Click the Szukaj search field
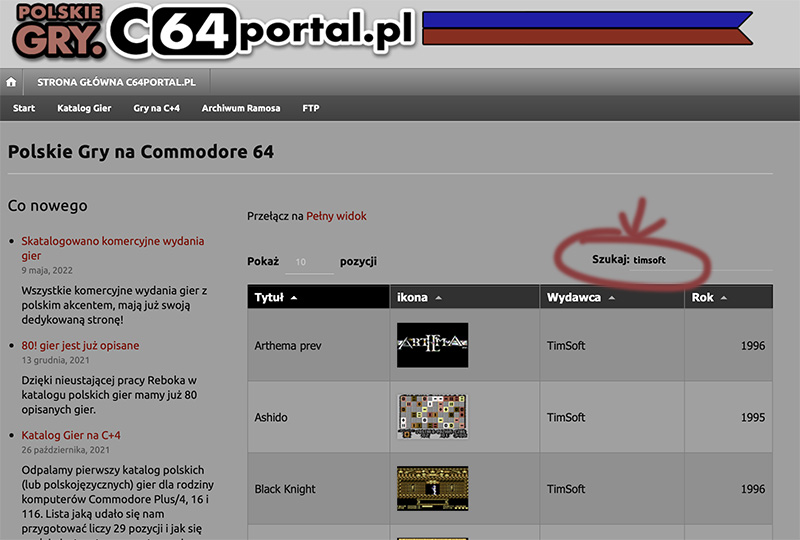The height and width of the screenshot is (540, 800). pyautogui.click(x=701, y=260)
